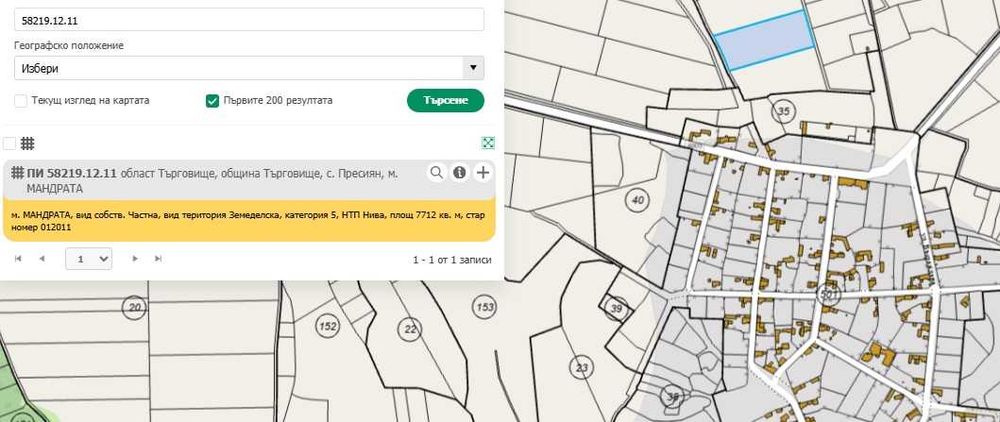Click map label 20
Viewport: 1000px width, 422px height.
point(135,307)
